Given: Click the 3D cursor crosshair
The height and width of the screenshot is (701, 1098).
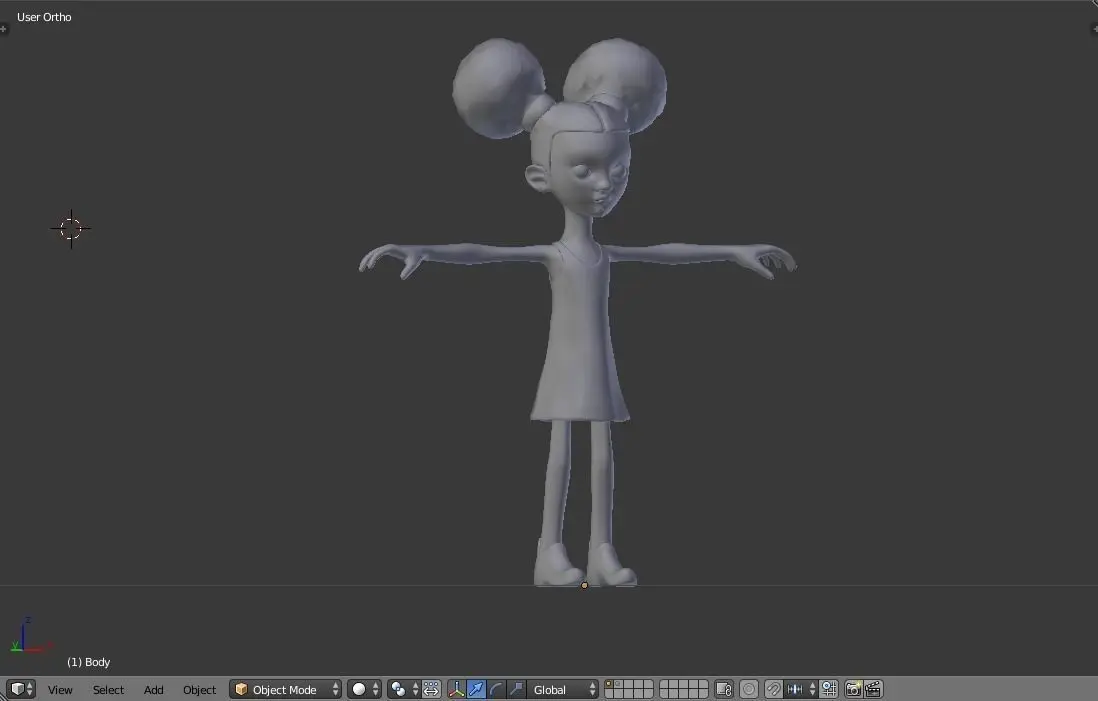Looking at the screenshot, I should tap(71, 228).
